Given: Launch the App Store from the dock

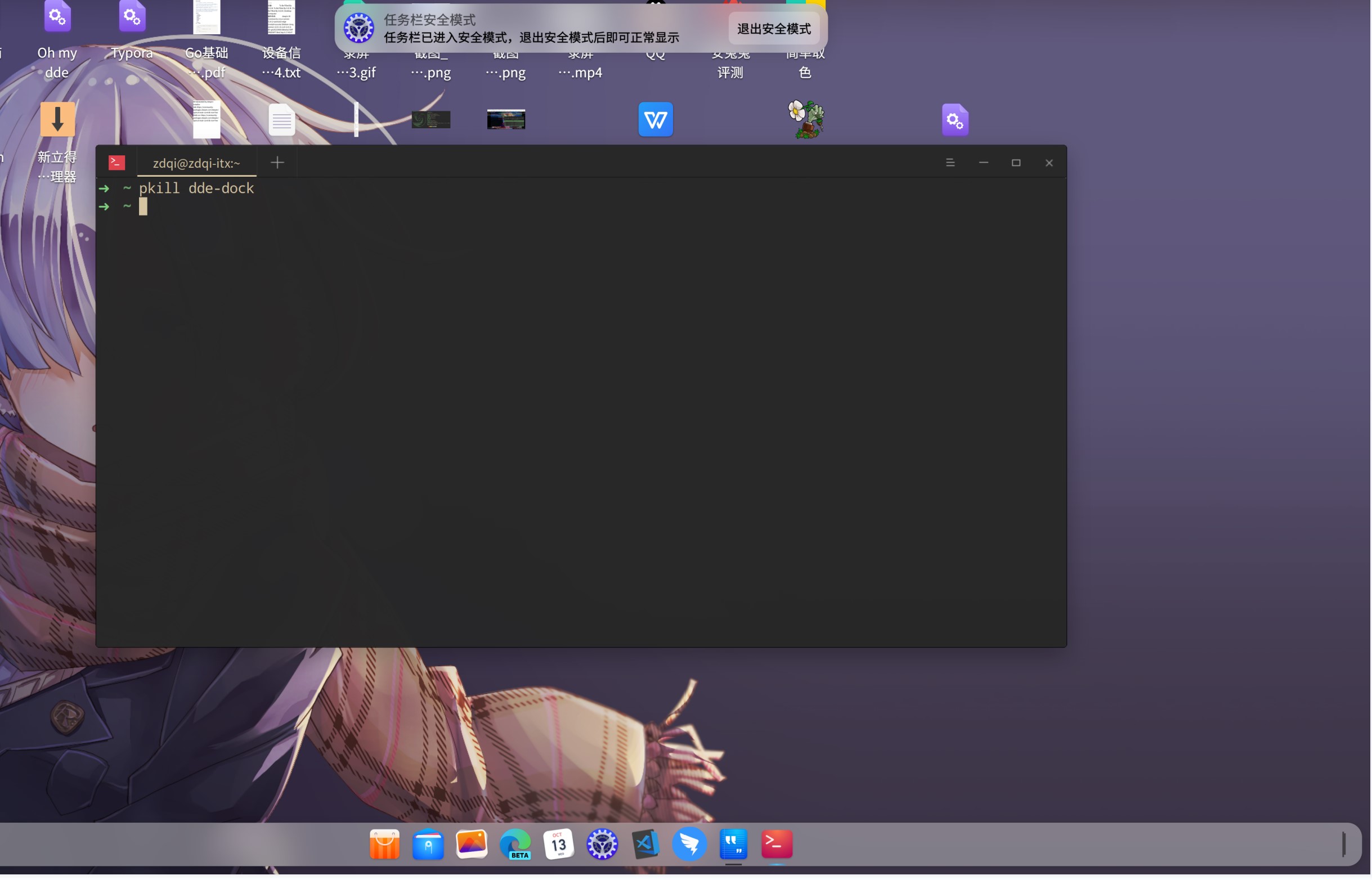Looking at the screenshot, I should pyautogui.click(x=384, y=845).
